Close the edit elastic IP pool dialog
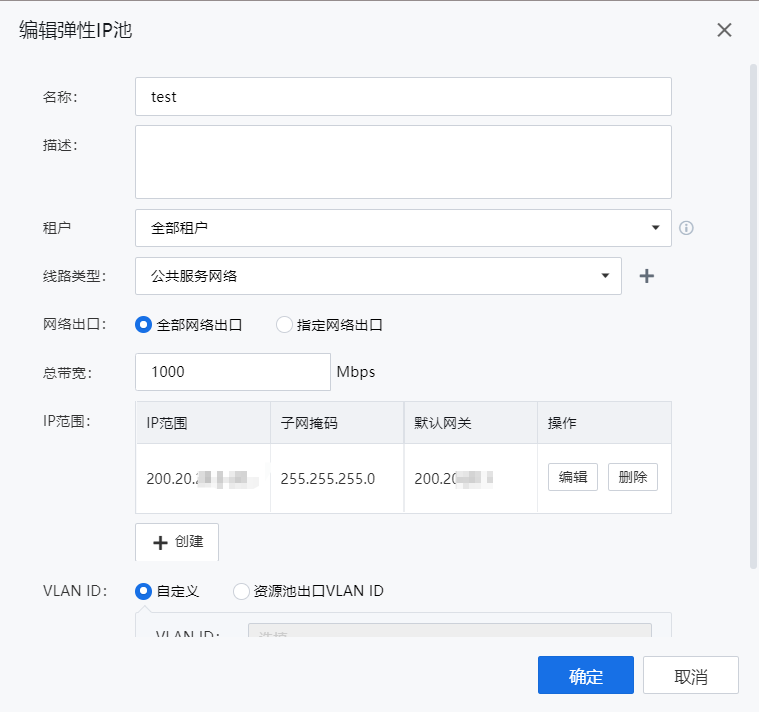The height and width of the screenshot is (712, 759). [724, 30]
